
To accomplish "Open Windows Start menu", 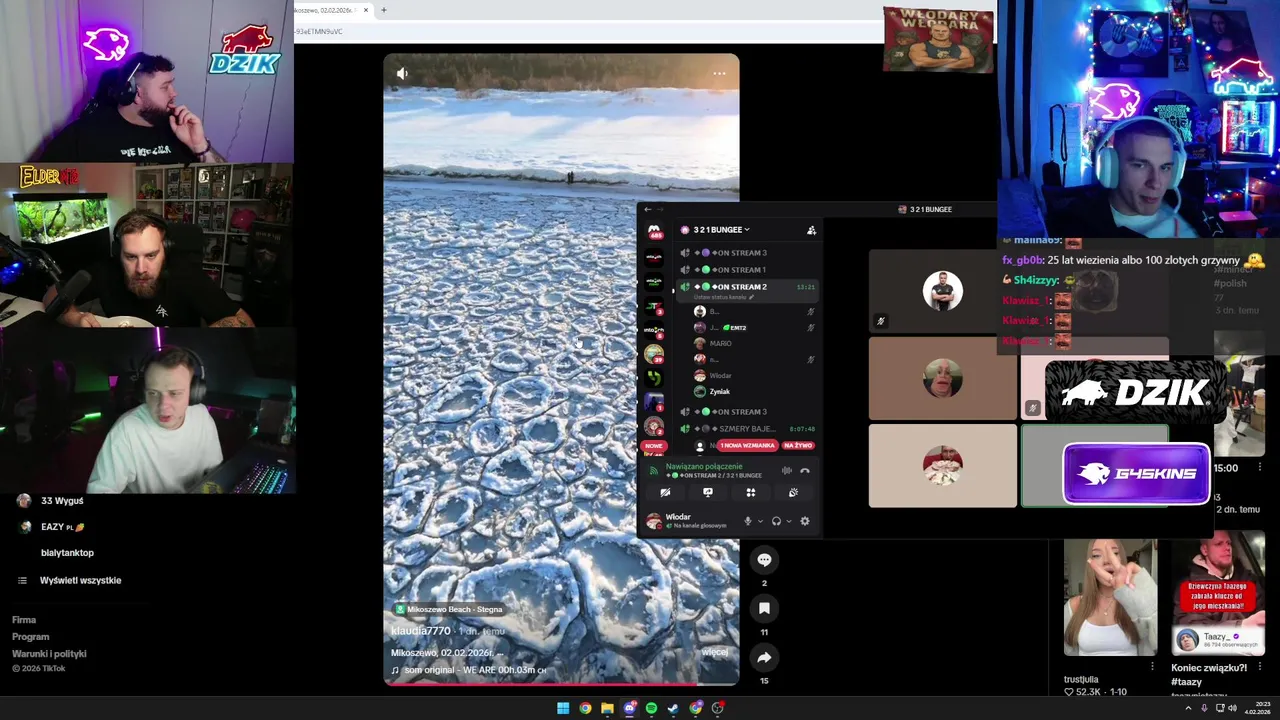I will point(563,708).
